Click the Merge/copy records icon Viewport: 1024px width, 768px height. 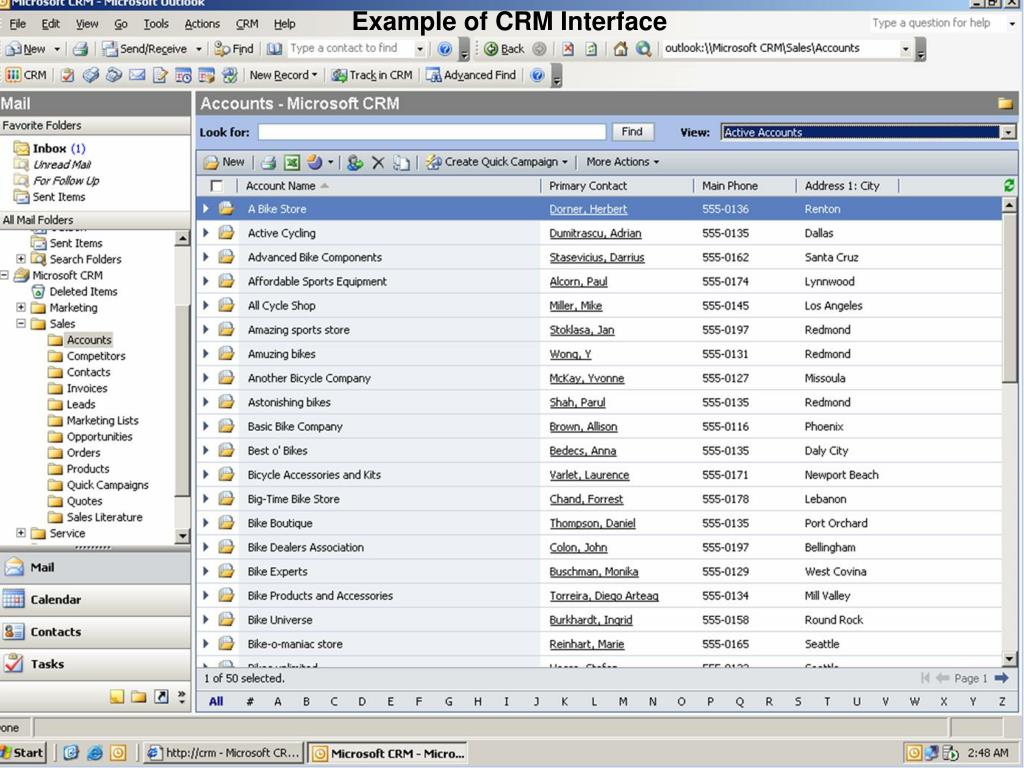[x=401, y=162]
